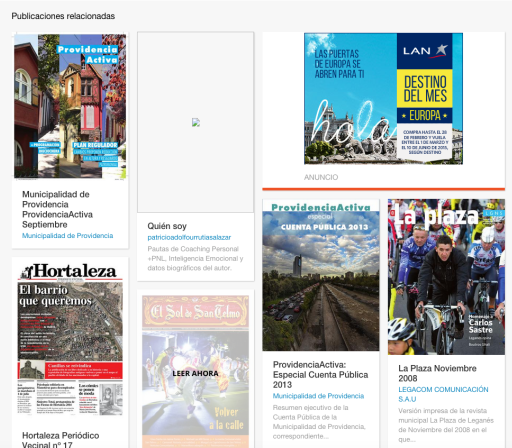Click the broken image in Quién soy card
The width and height of the screenshot is (512, 448).
[x=196, y=122]
